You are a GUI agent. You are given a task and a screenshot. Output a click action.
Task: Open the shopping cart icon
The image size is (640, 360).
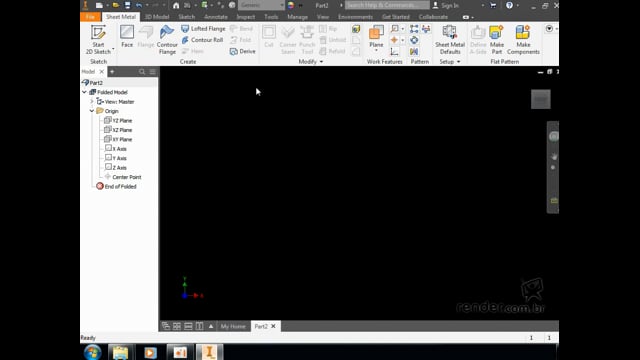click(x=493, y=5)
